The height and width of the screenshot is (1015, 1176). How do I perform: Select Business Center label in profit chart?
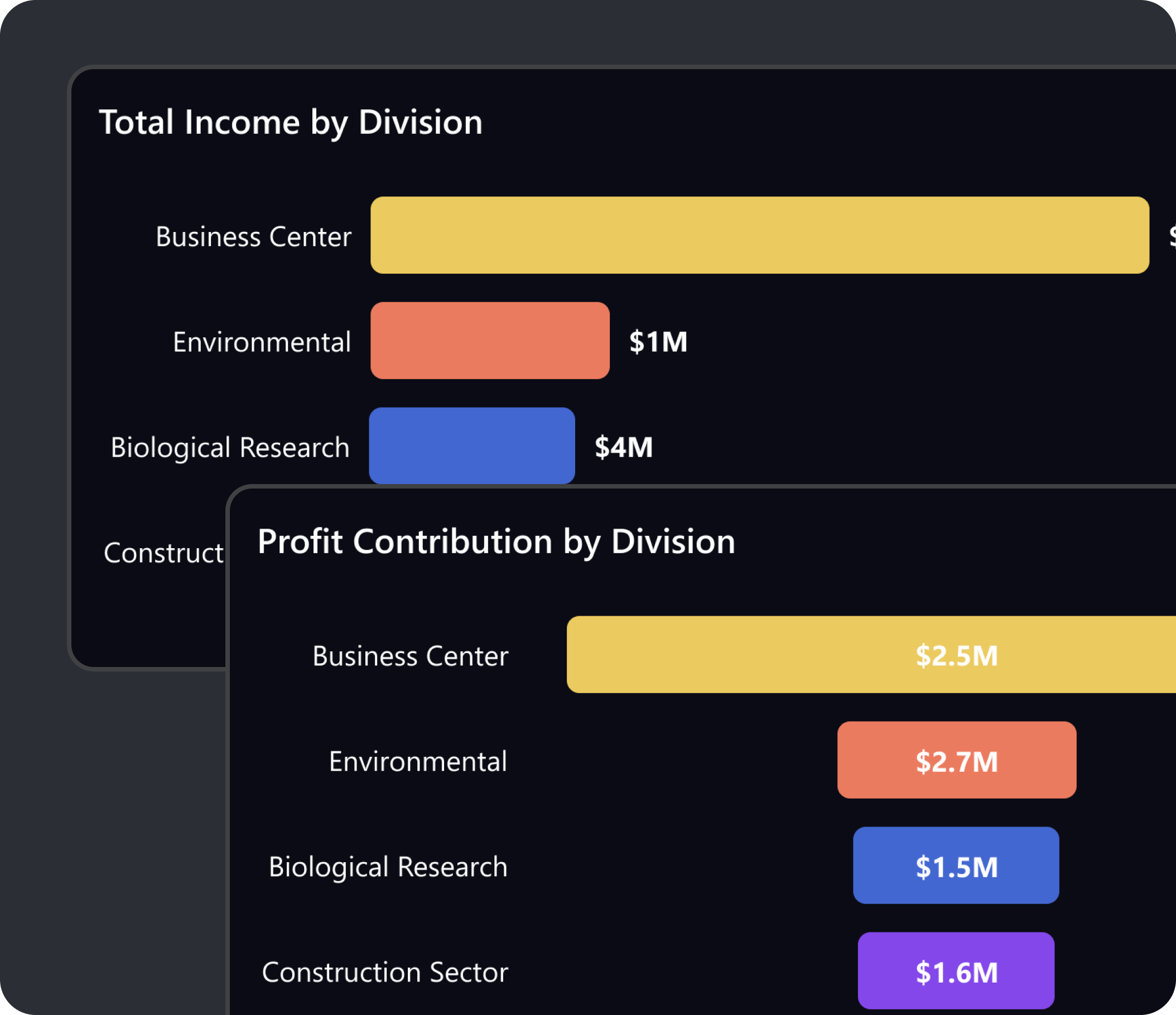pos(410,656)
